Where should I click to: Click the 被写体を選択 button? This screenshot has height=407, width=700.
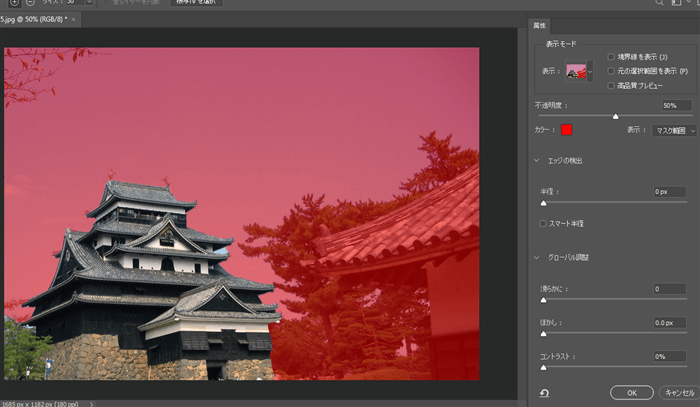(x=196, y=2)
